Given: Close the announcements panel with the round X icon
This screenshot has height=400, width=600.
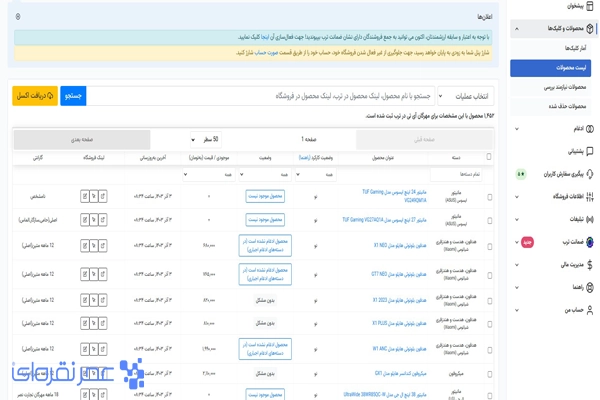Looking at the screenshot, I should [18, 17].
